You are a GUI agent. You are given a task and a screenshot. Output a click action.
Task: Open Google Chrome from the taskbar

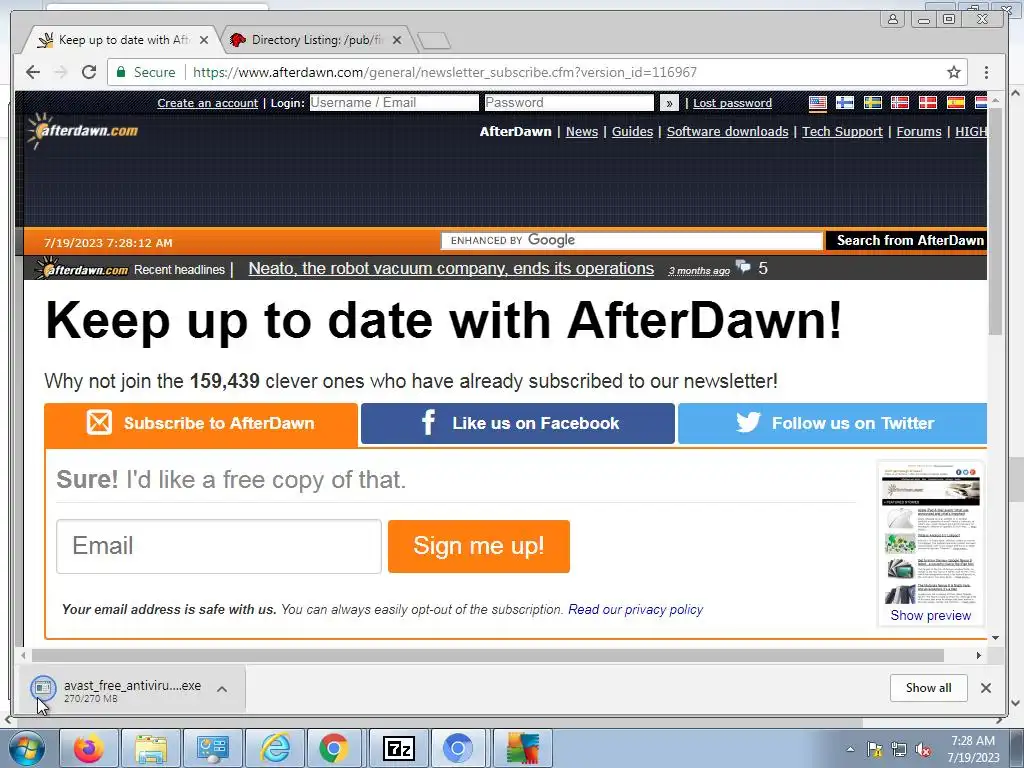point(334,748)
